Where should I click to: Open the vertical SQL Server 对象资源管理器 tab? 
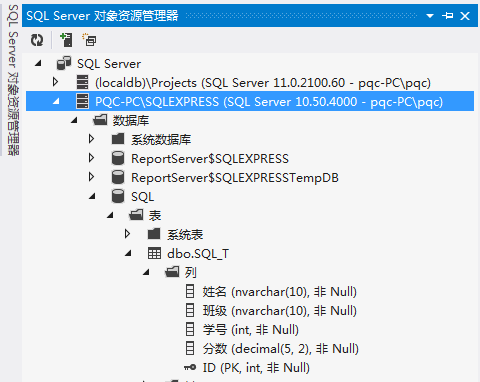(13, 80)
